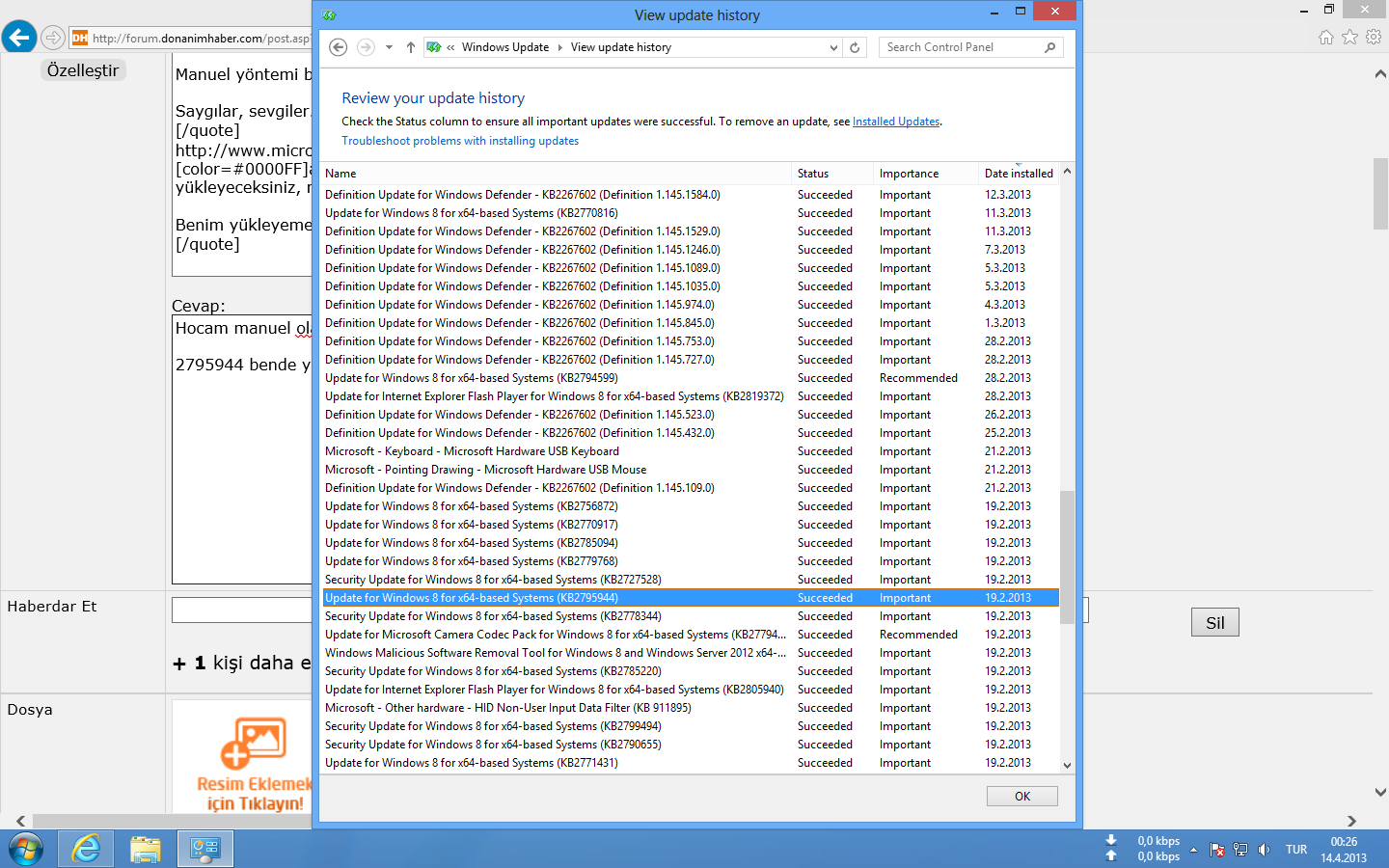This screenshot has height=868, width=1389.
Task: Click the search magnifier icon
Action: pyautogui.click(x=1050, y=47)
